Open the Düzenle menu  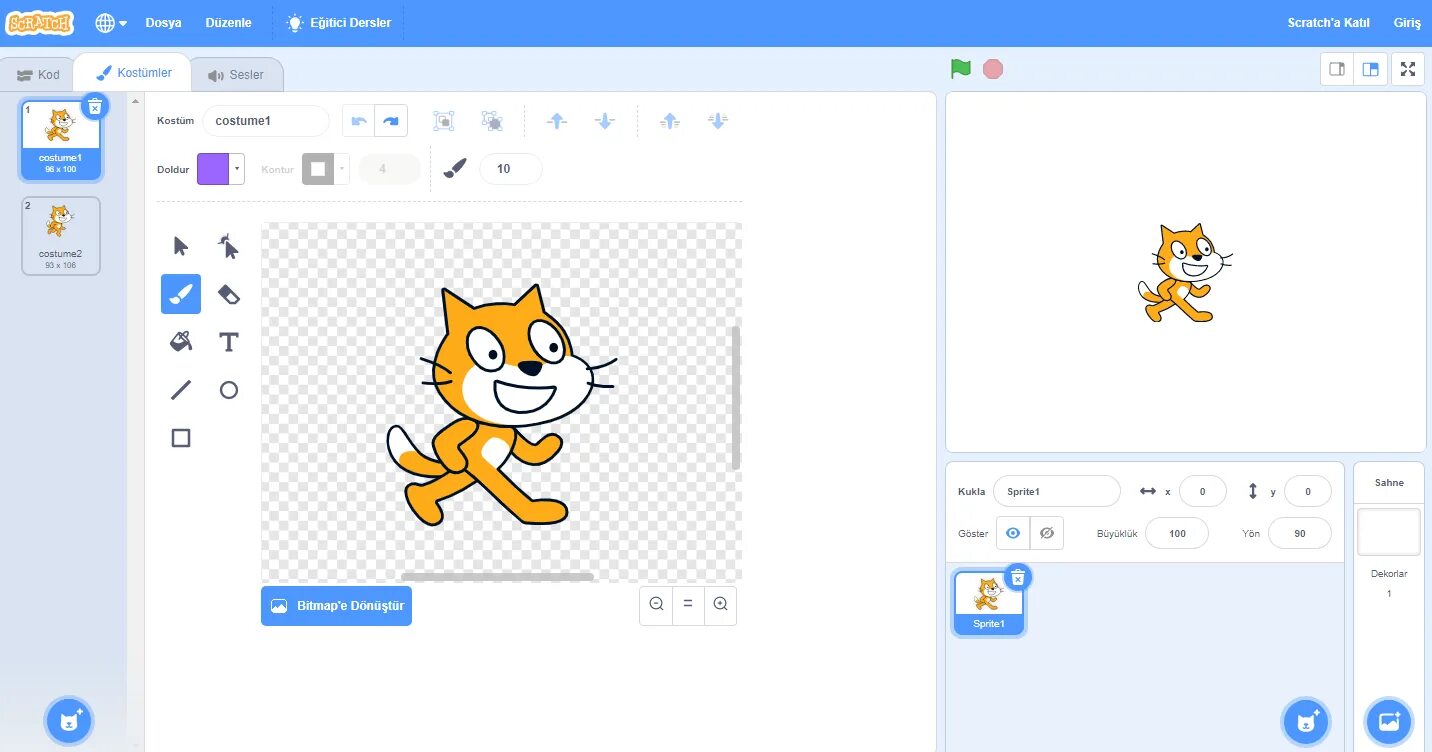[229, 22]
